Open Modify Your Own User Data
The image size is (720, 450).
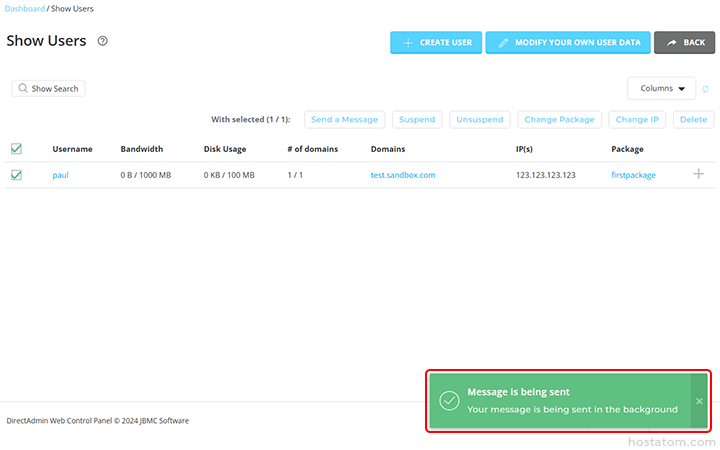pos(567,42)
